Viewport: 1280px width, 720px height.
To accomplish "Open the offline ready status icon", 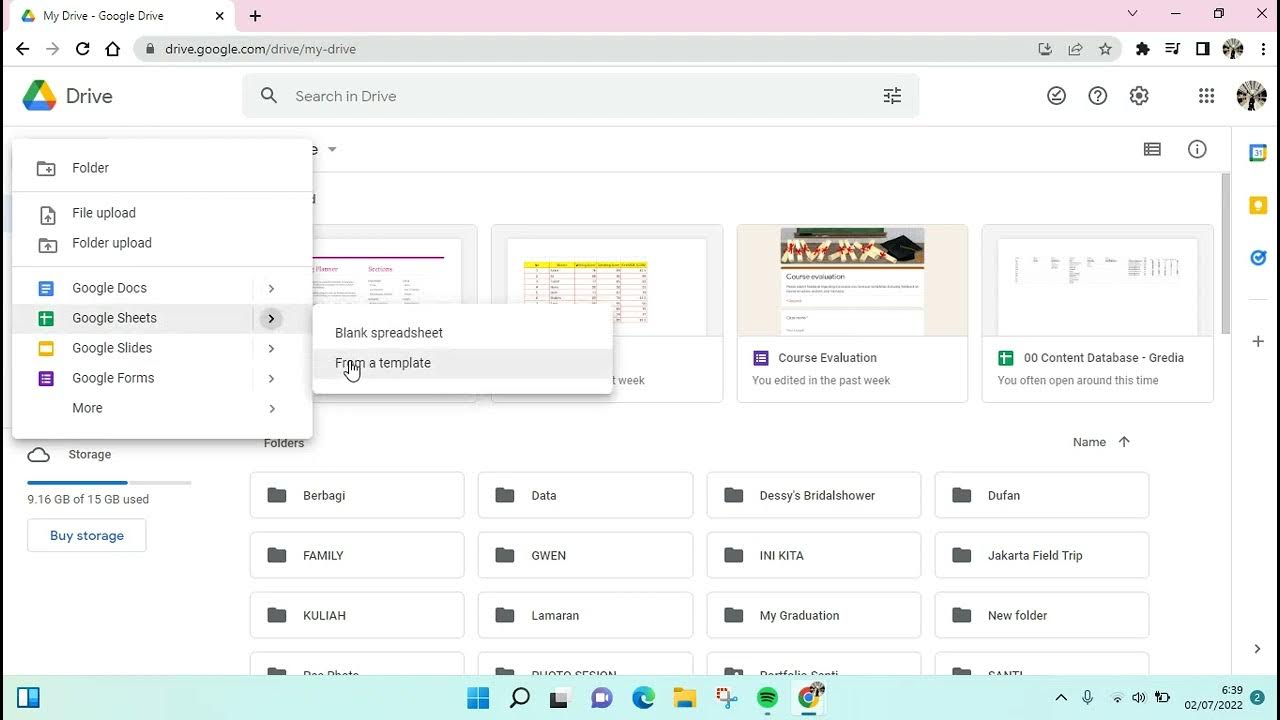I will click(x=1056, y=96).
